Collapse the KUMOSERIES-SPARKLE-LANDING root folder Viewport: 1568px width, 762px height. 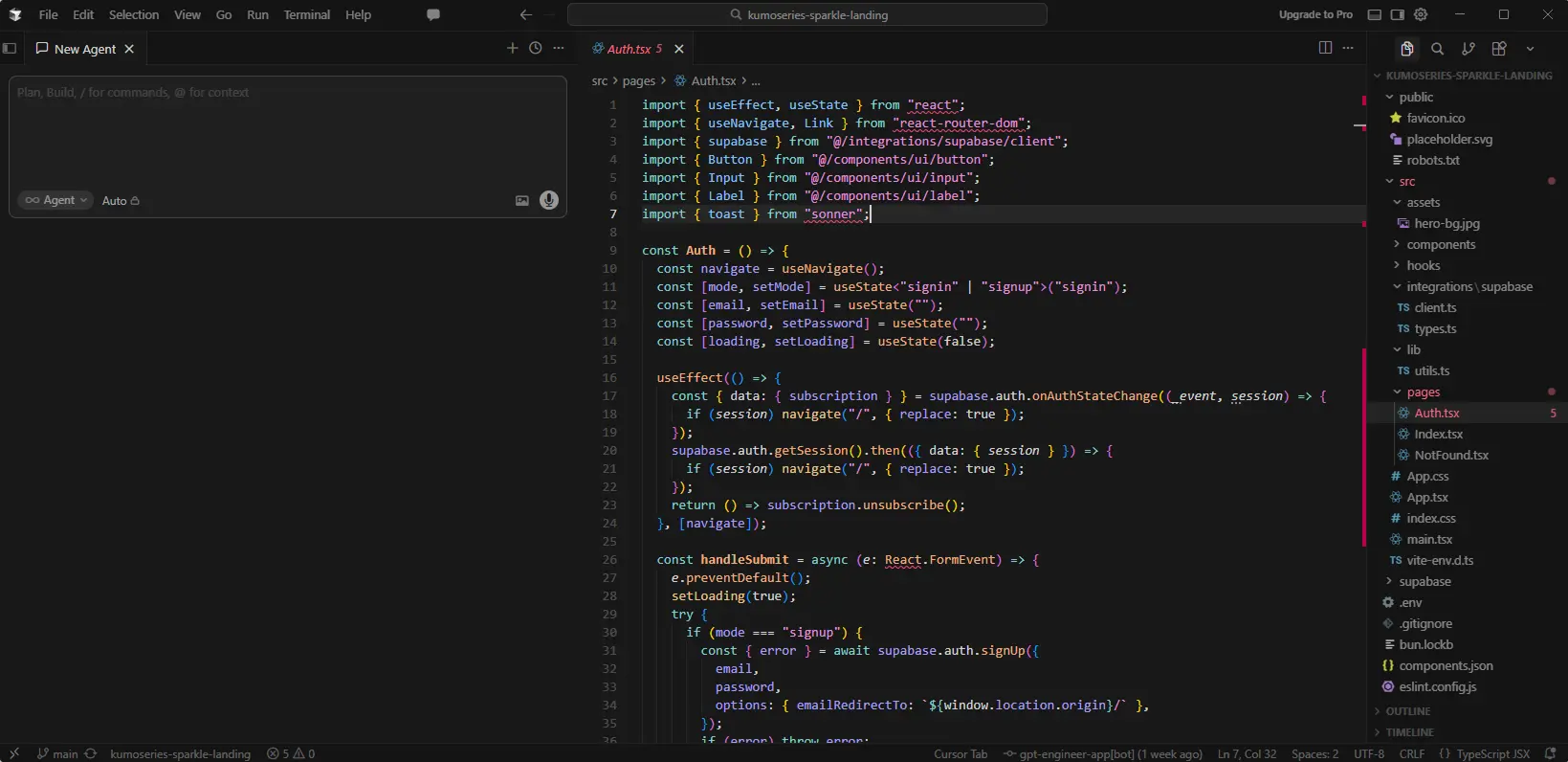coord(1469,76)
